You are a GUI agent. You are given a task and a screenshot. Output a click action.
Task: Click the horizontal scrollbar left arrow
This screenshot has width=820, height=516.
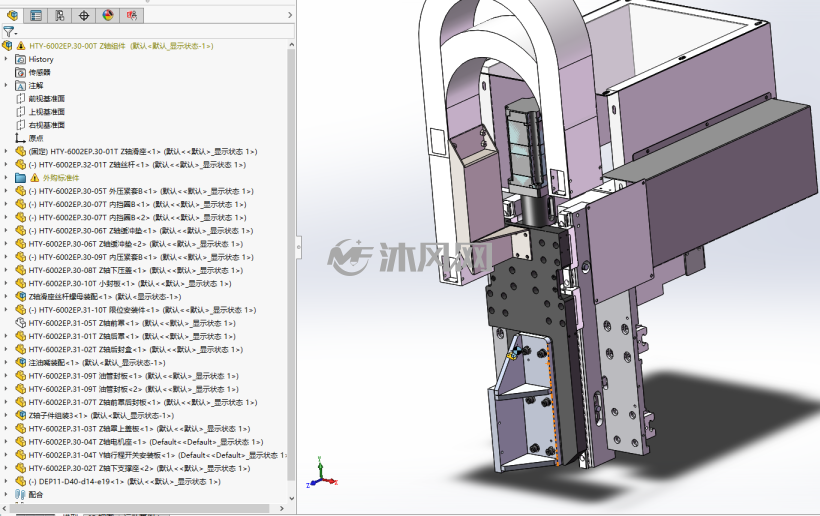[5, 508]
